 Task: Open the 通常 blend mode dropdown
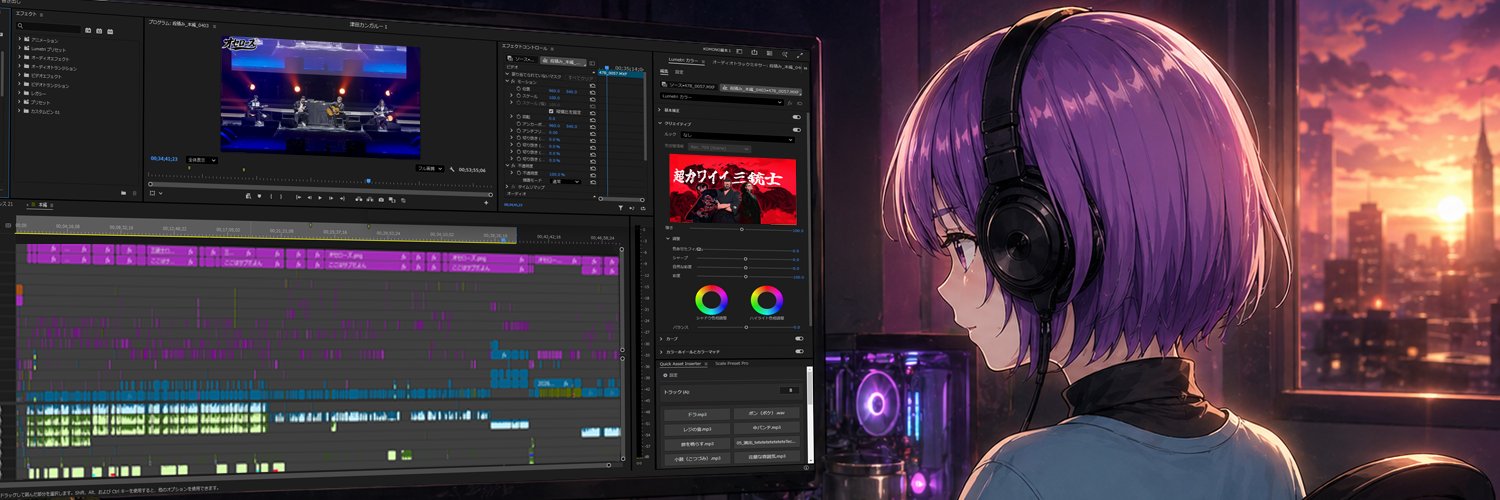pos(565,181)
